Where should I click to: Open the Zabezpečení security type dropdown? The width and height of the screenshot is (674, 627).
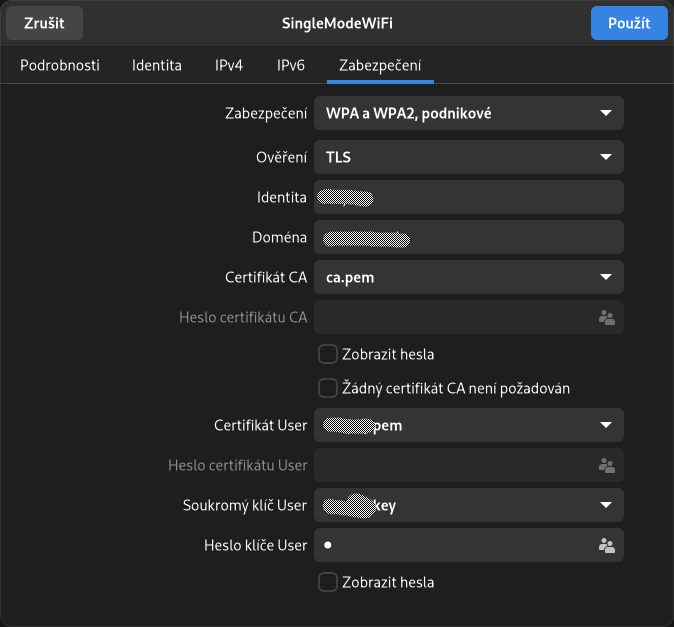(x=468, y=113)
